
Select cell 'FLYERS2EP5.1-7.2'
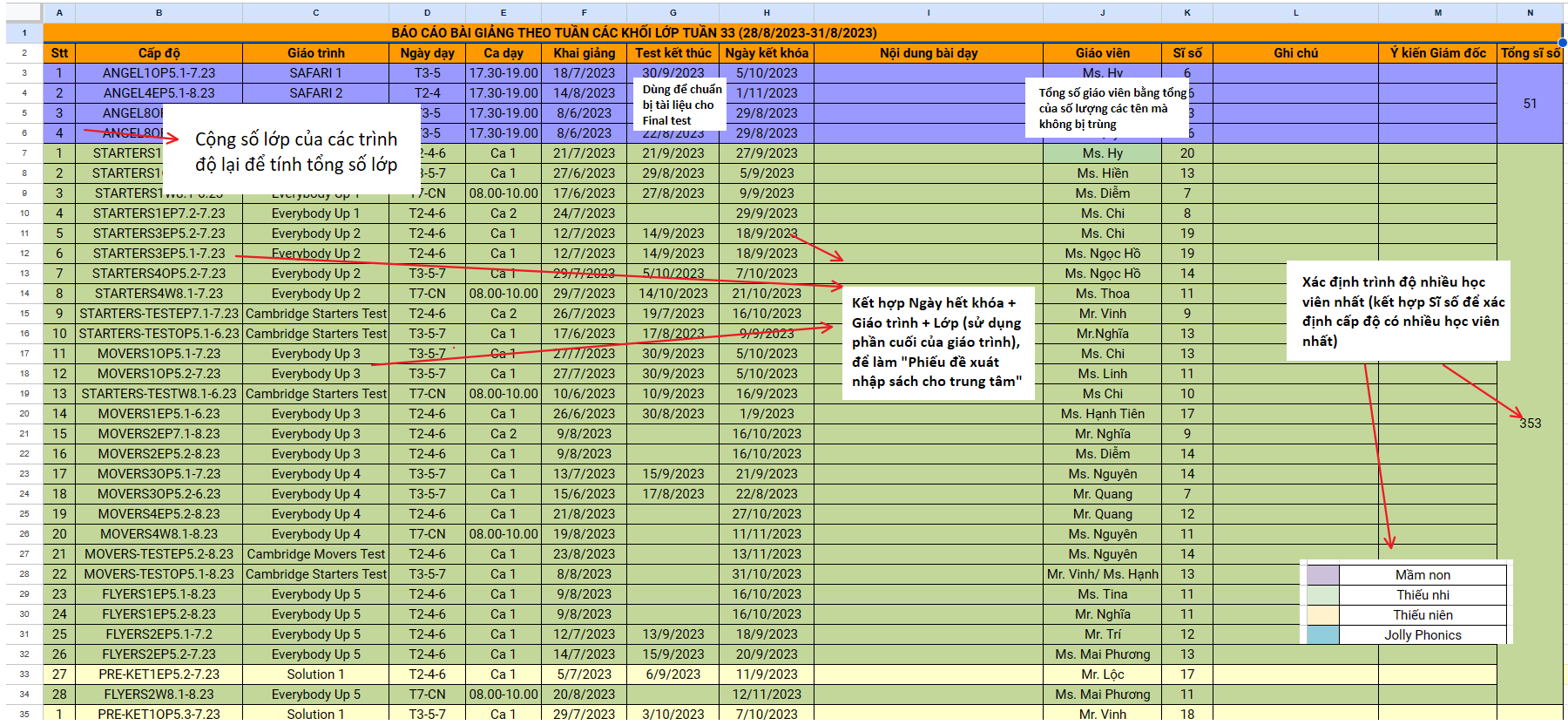pos(159,634)
